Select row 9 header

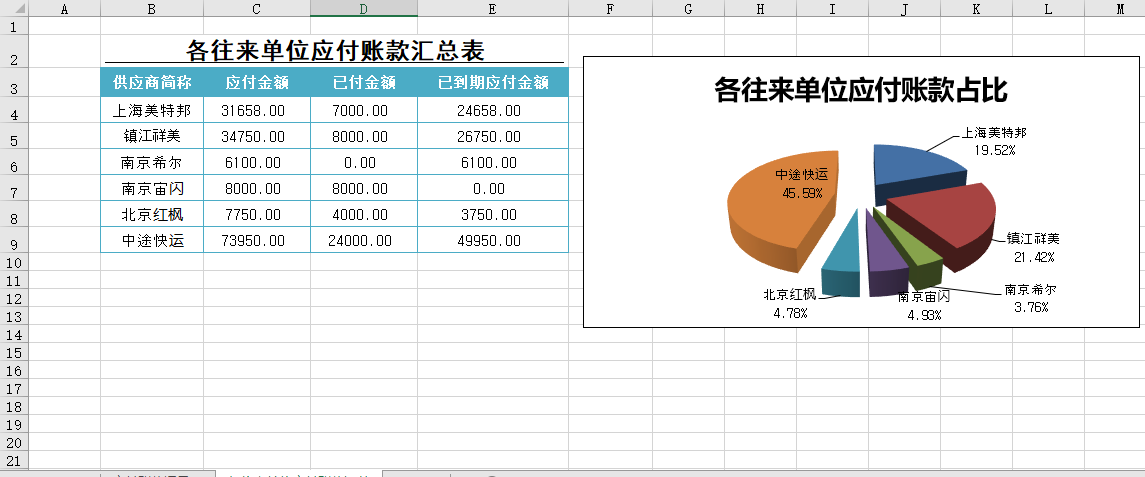click(x=13, y=243)
